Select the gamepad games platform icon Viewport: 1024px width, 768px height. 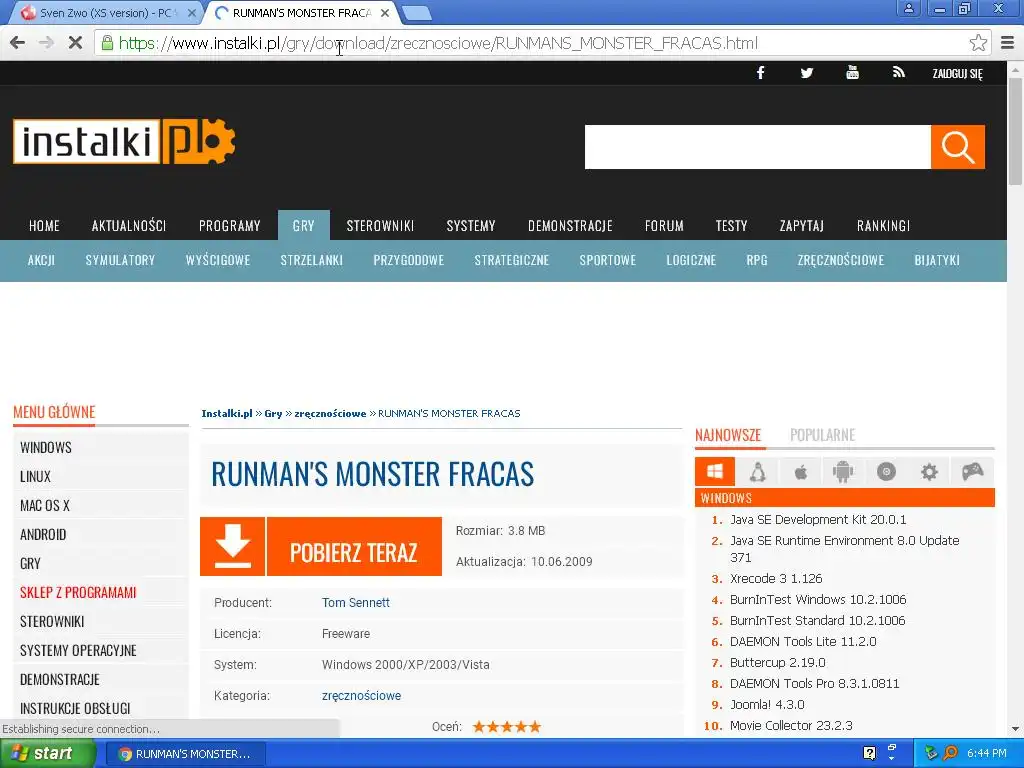(x=972, y=472)
